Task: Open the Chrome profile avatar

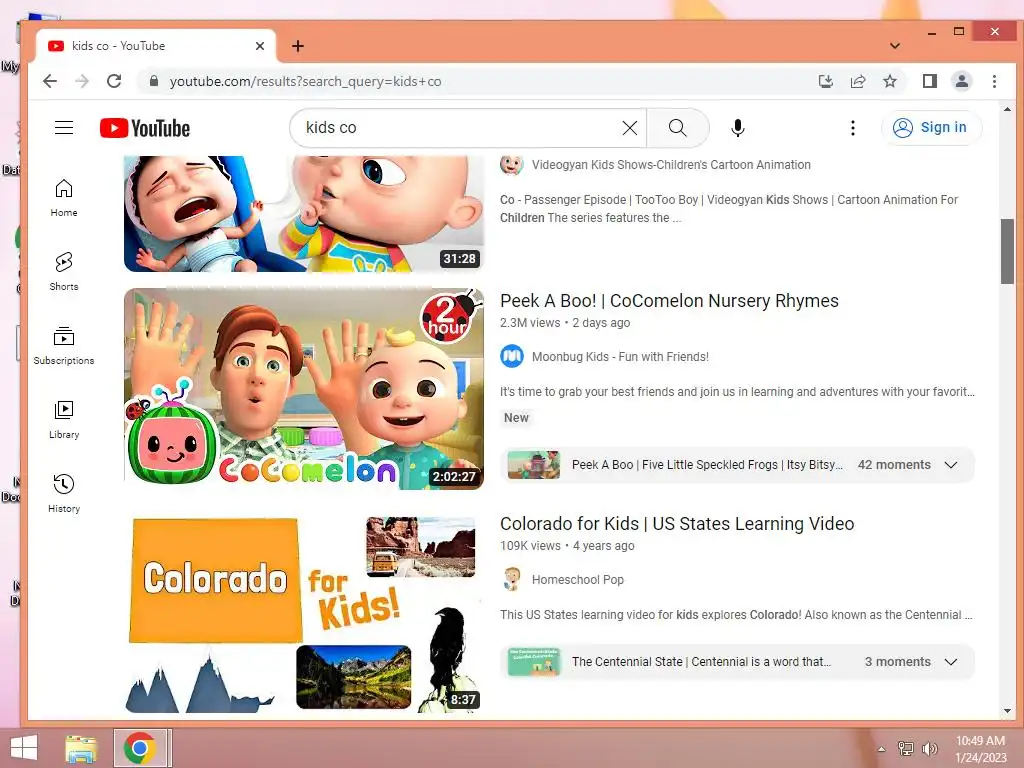Action: (961, 81)
